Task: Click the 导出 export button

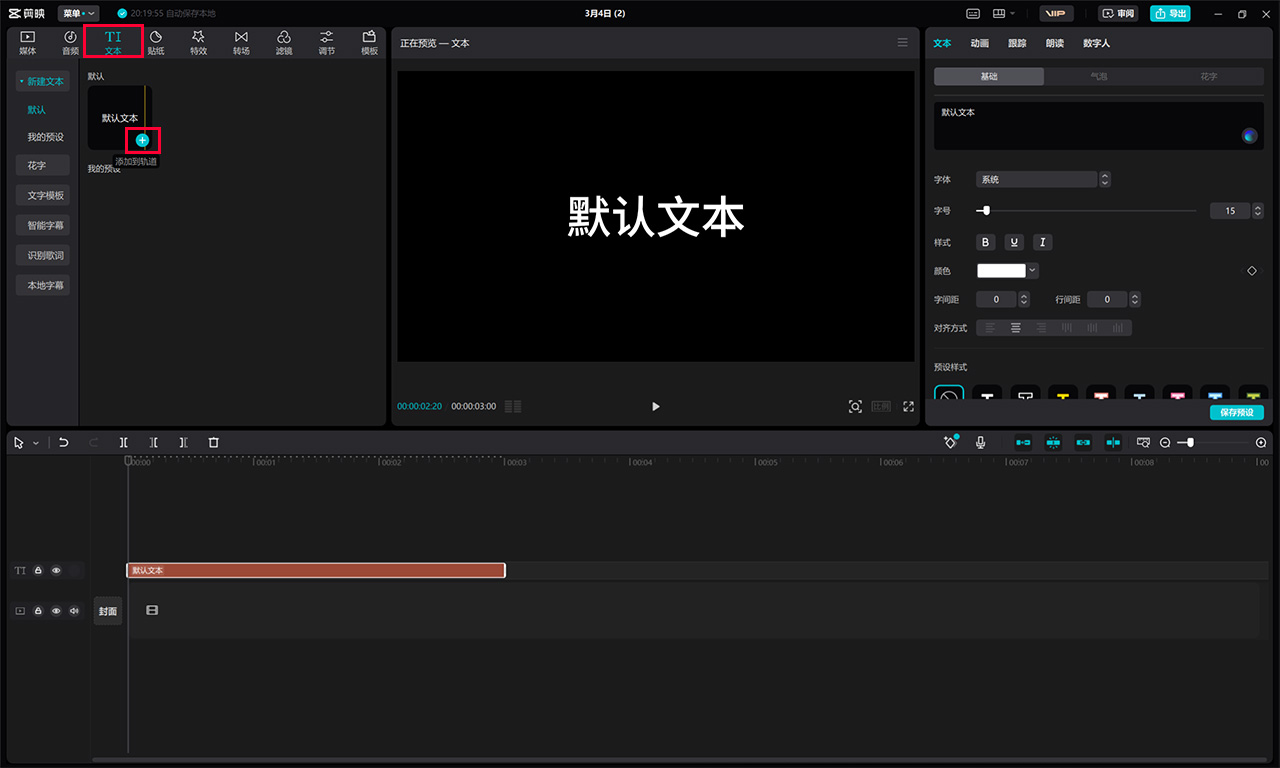Action: (1170, 13)
